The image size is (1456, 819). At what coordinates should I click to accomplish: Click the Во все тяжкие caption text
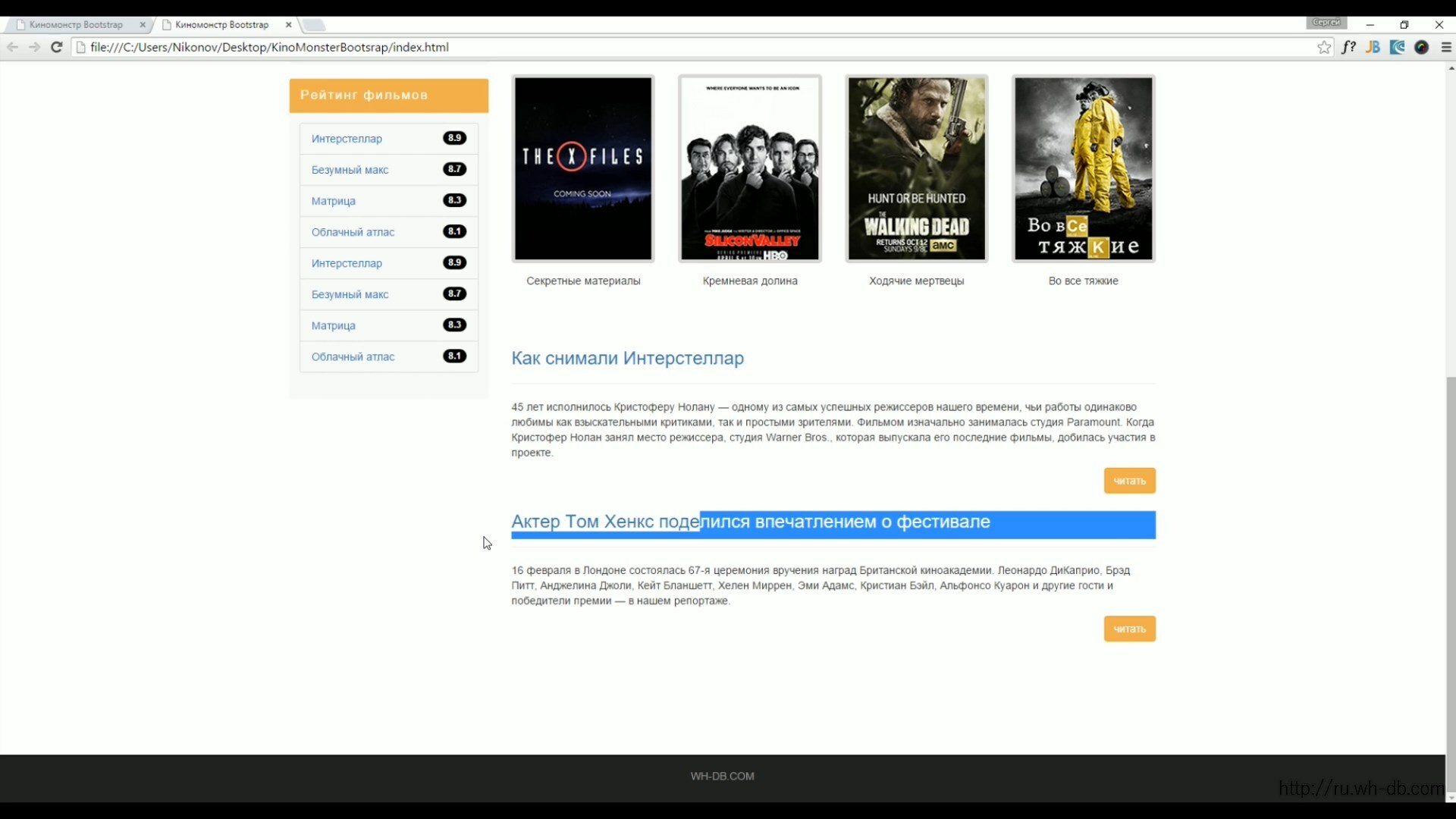(1084, 281)
